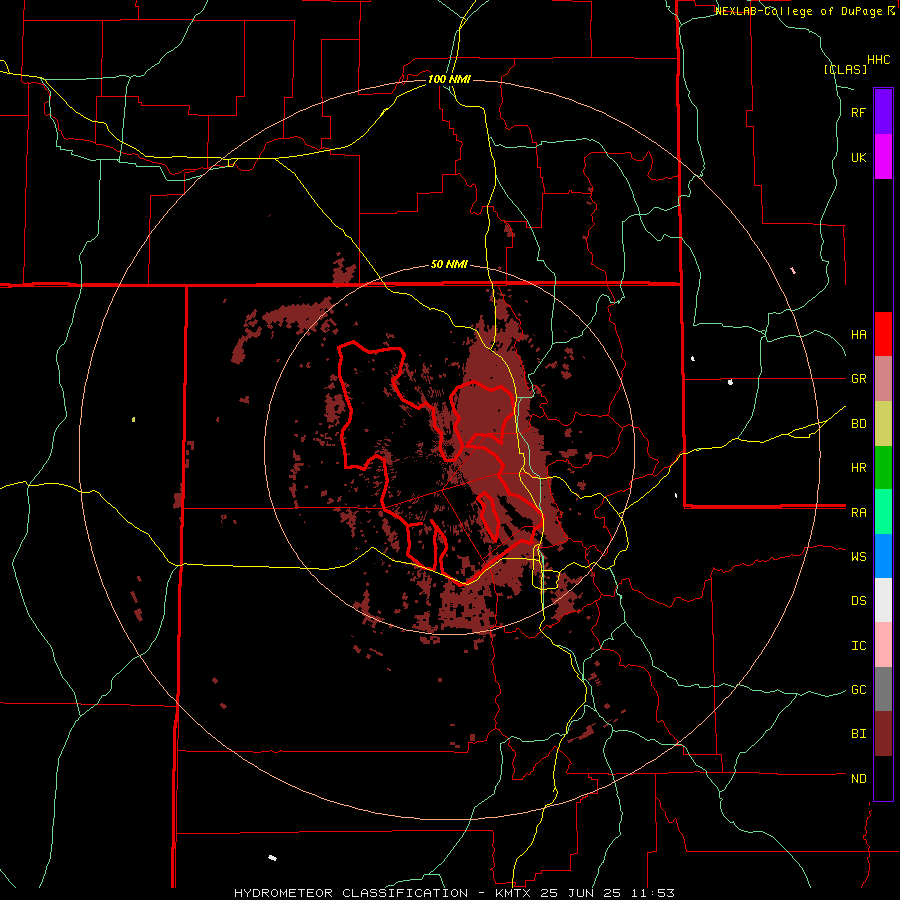Click the BD legend label
The image size is (900, 900).
point(858,424)
